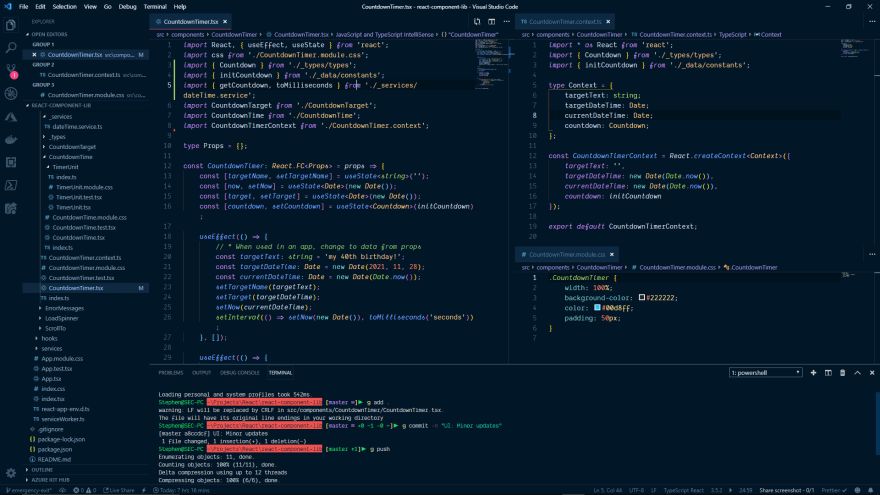
Task: Open more actions for the CSS editor group
Action: 872,254
